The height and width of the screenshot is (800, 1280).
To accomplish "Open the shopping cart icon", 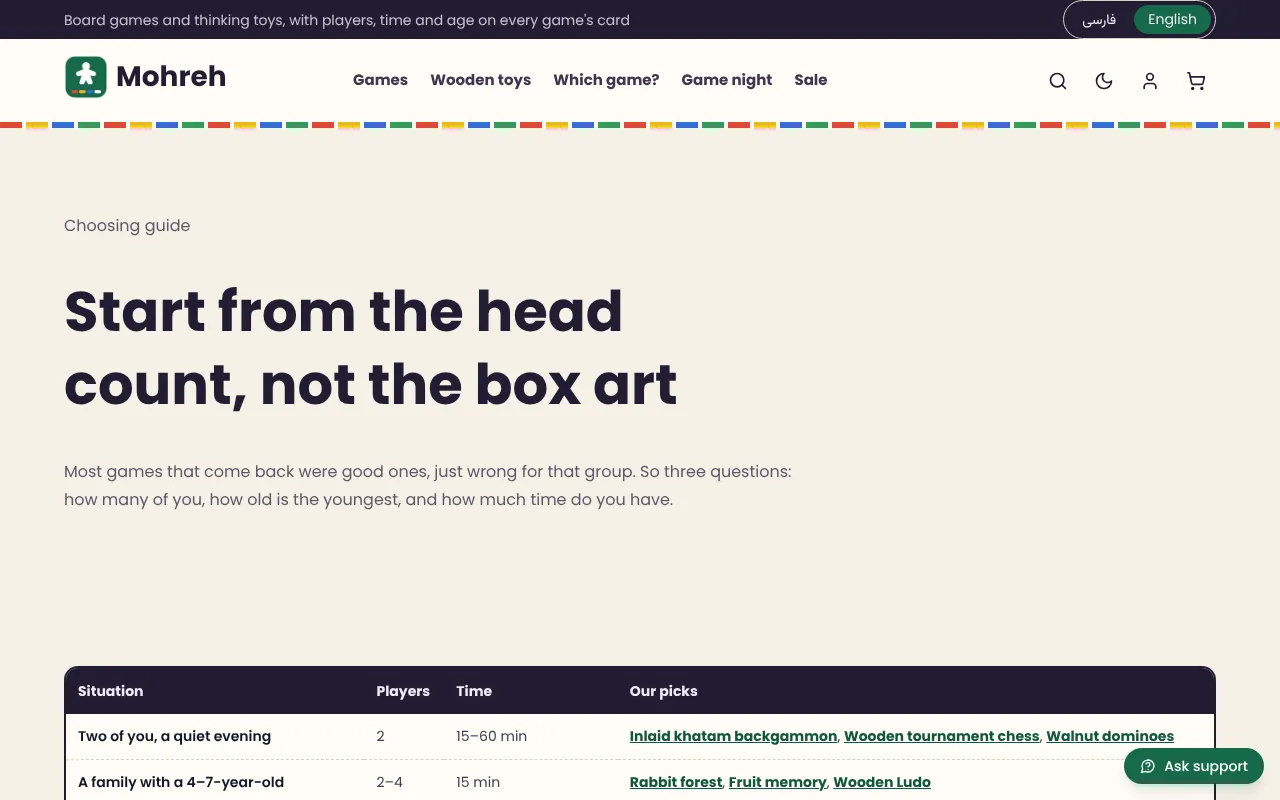I will [1196, 81].
